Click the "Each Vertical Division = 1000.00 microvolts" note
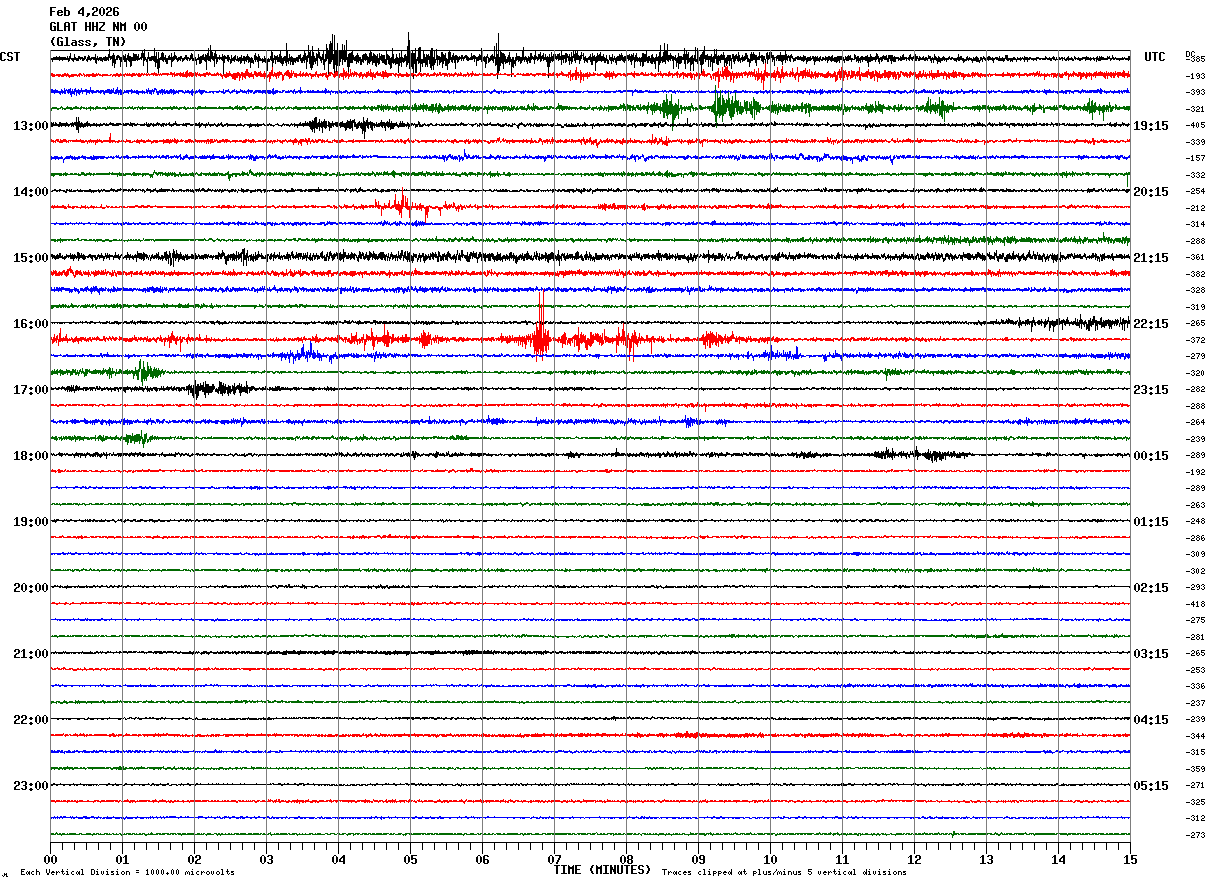This screenshot has height=886, width=1210. (x=128, y=873)
